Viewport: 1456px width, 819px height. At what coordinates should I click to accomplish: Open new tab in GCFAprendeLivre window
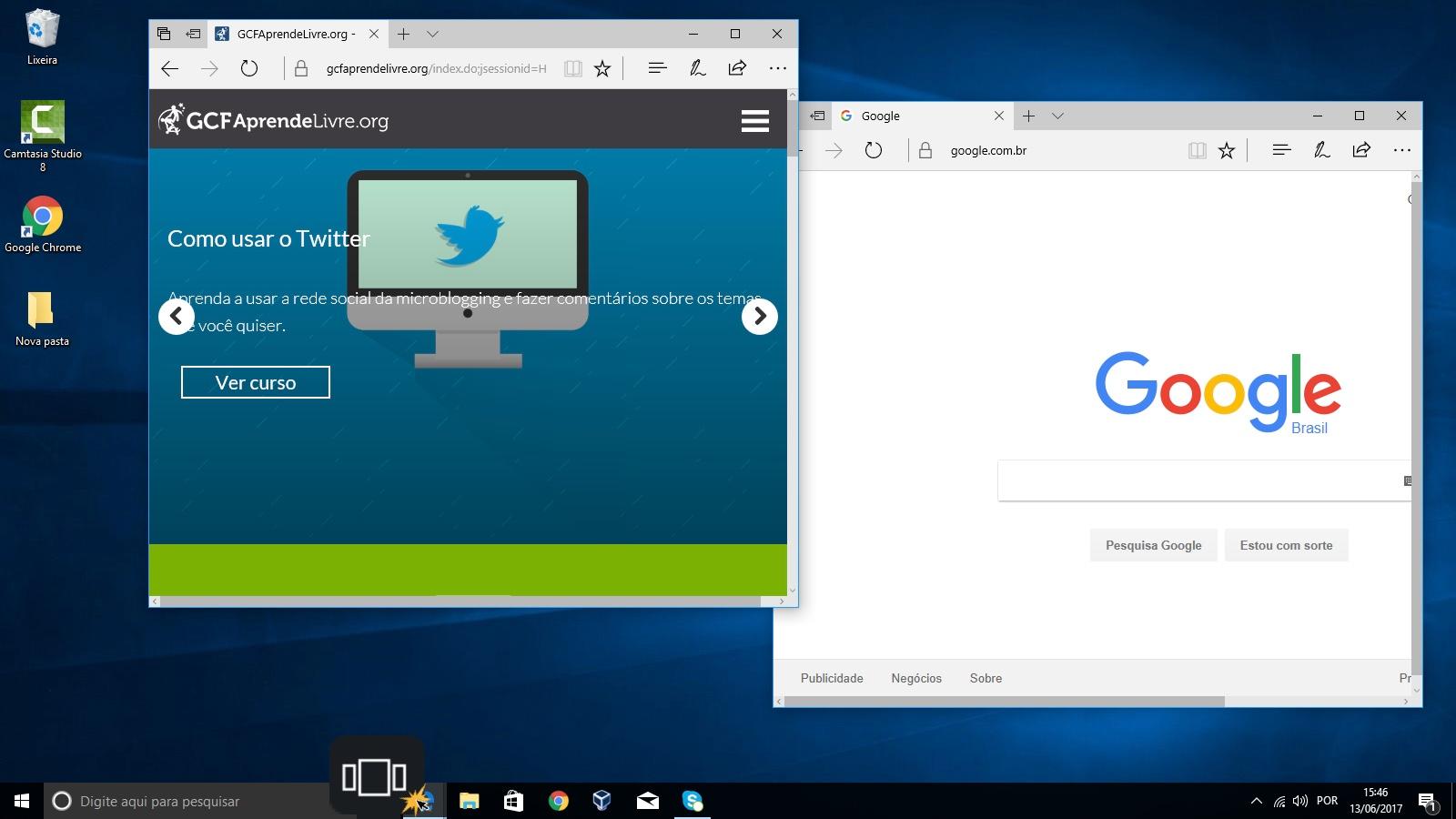point(404,34)
